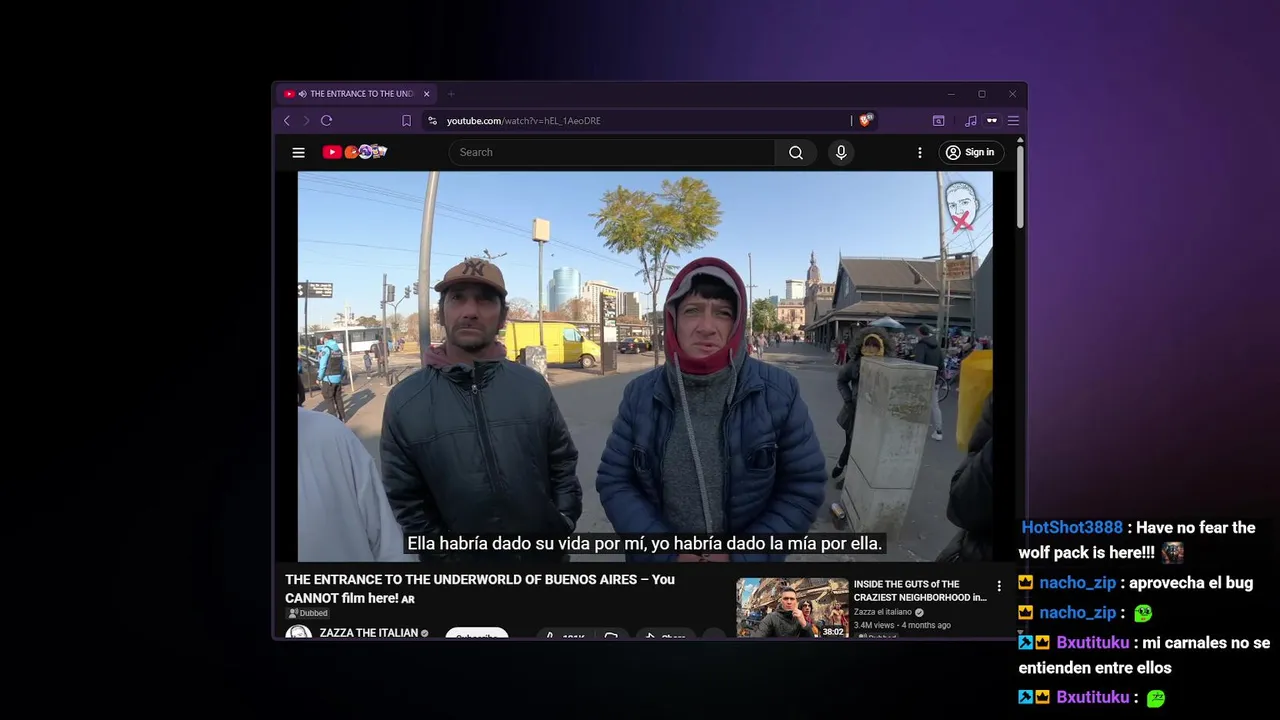Select THE ENTRANCE TO THE UND tab
Viewport: 1280px width, 720px height.
coord(356,94)
